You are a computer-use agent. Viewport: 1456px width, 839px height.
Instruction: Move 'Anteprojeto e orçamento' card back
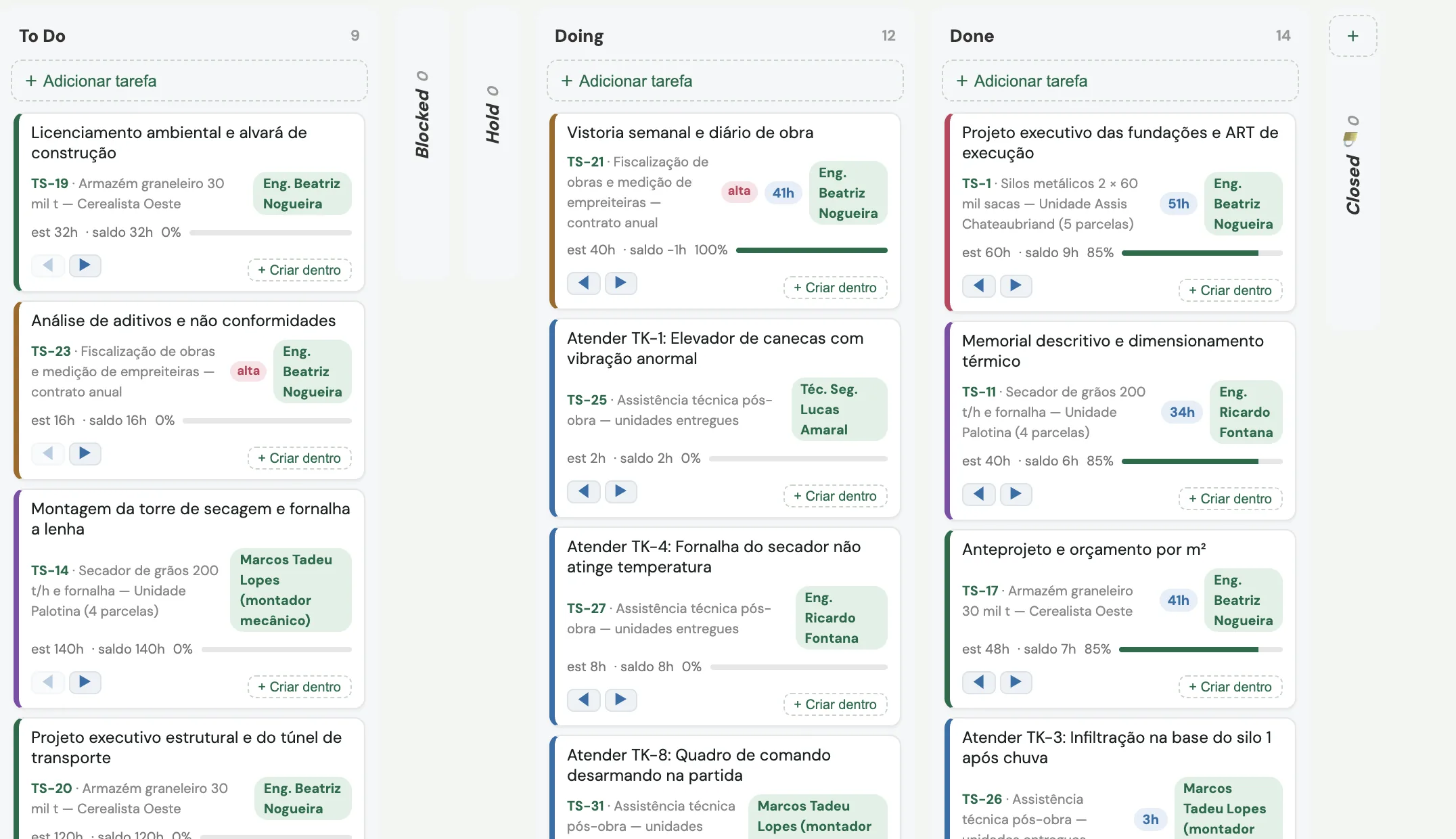click(979, 682)
